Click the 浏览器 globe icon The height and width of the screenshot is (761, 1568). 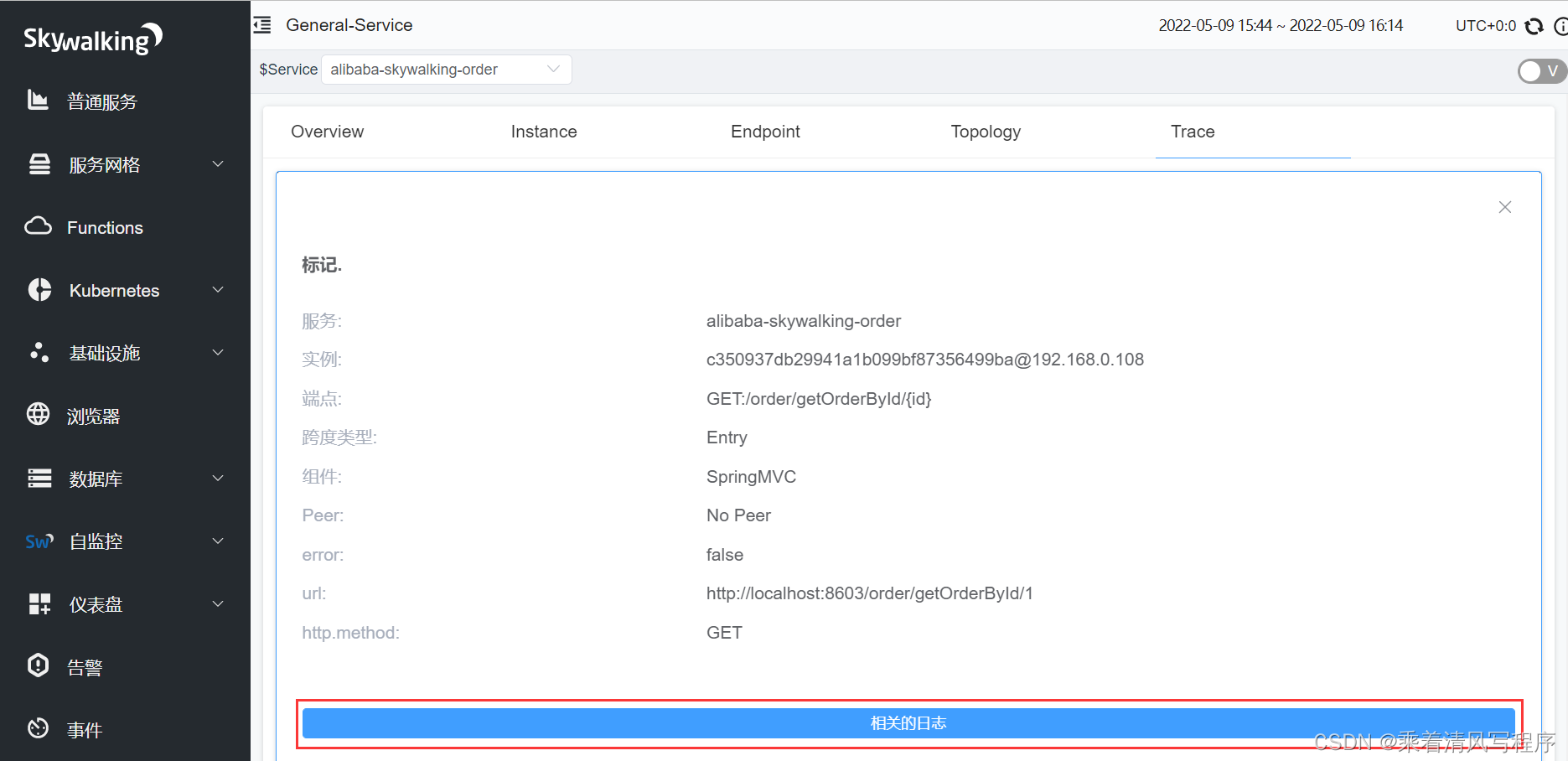[x=39, y=414]
